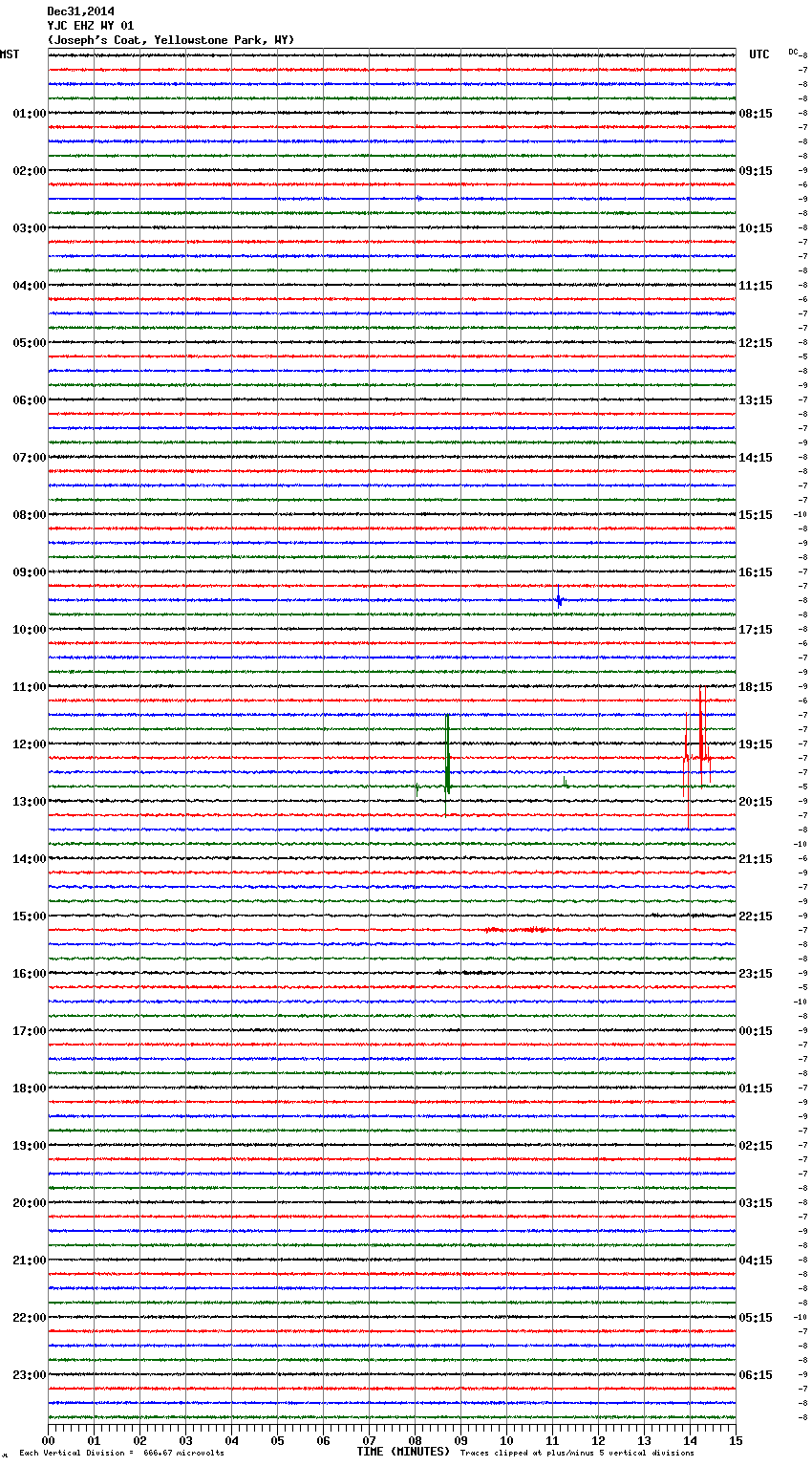812x1466 pixels.
Task: Click minute tick label 05 on x-axis
Action: [277, 1440]
